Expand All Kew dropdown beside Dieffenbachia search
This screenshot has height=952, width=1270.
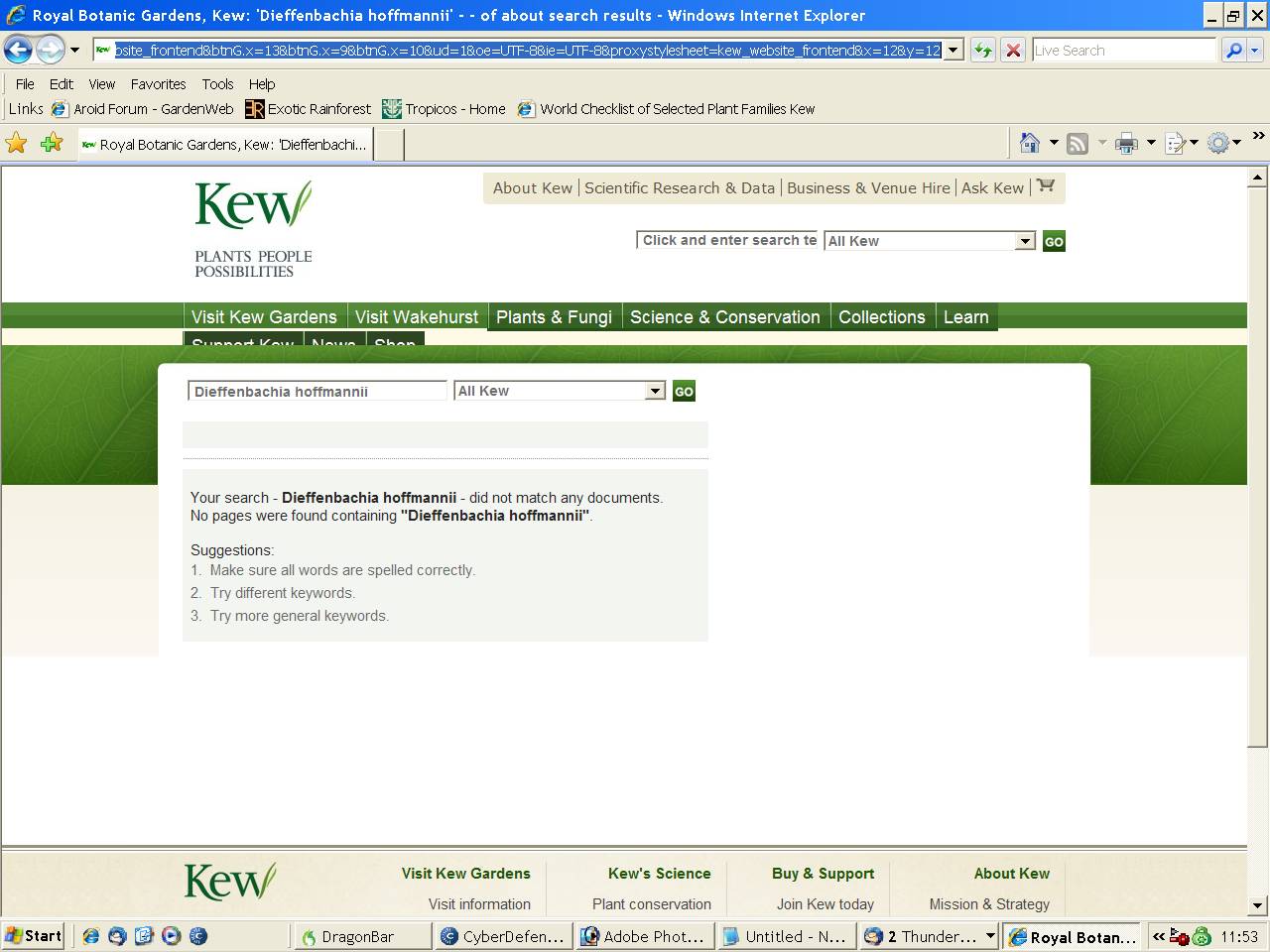(x=655, y=392)
